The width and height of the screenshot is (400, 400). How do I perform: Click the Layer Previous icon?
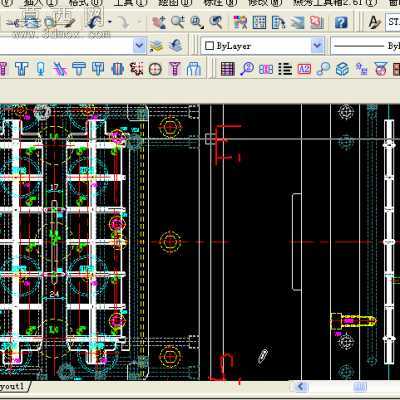(x=176, y=45)
